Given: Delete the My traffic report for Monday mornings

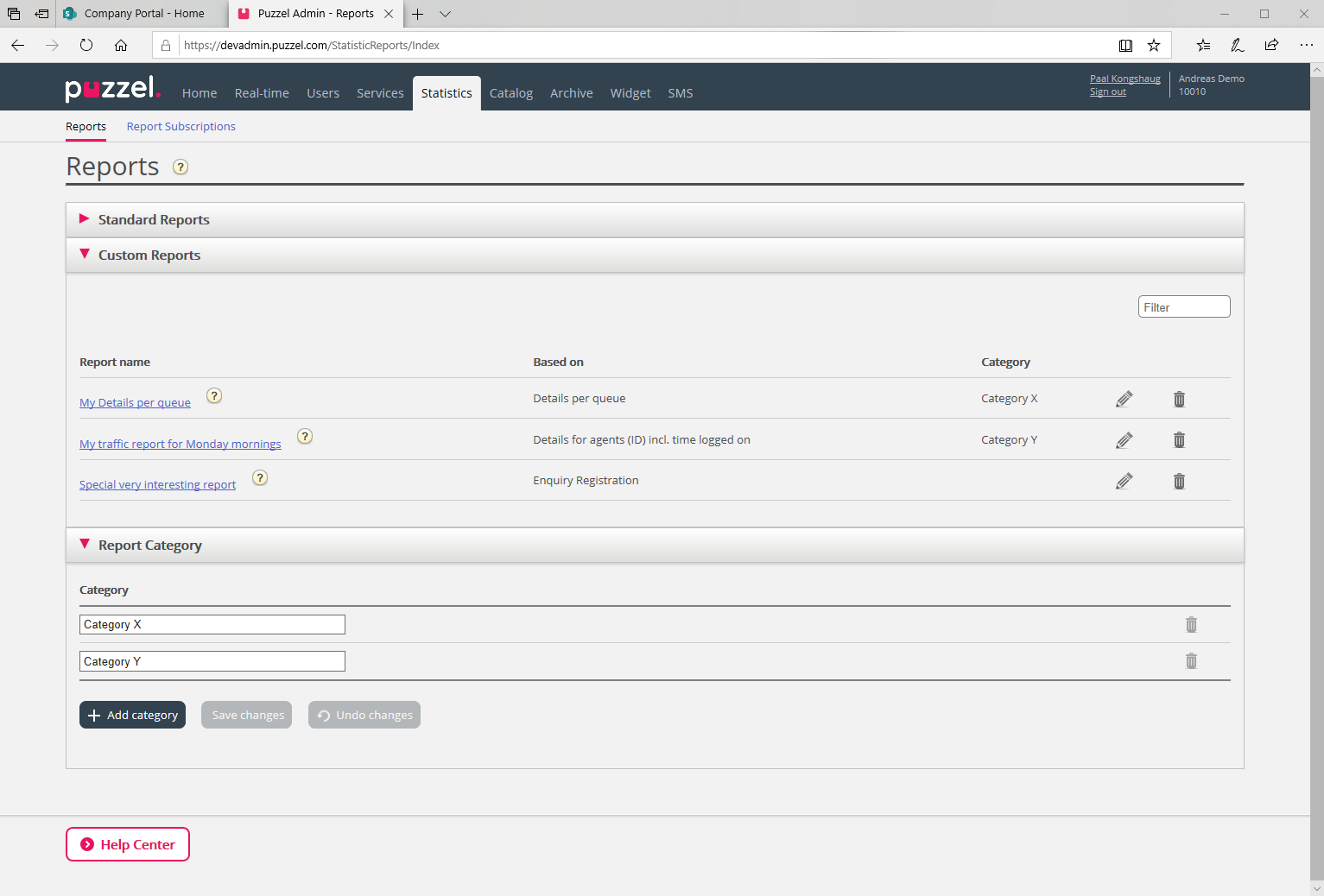Looking at the screenshot, I should coord(1179,440).
